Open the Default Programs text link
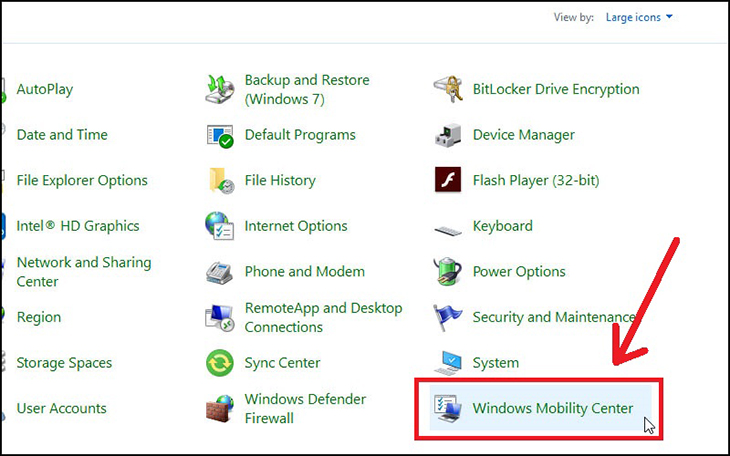The height and width of the screenshot is (456, 730). click(300, 135)
